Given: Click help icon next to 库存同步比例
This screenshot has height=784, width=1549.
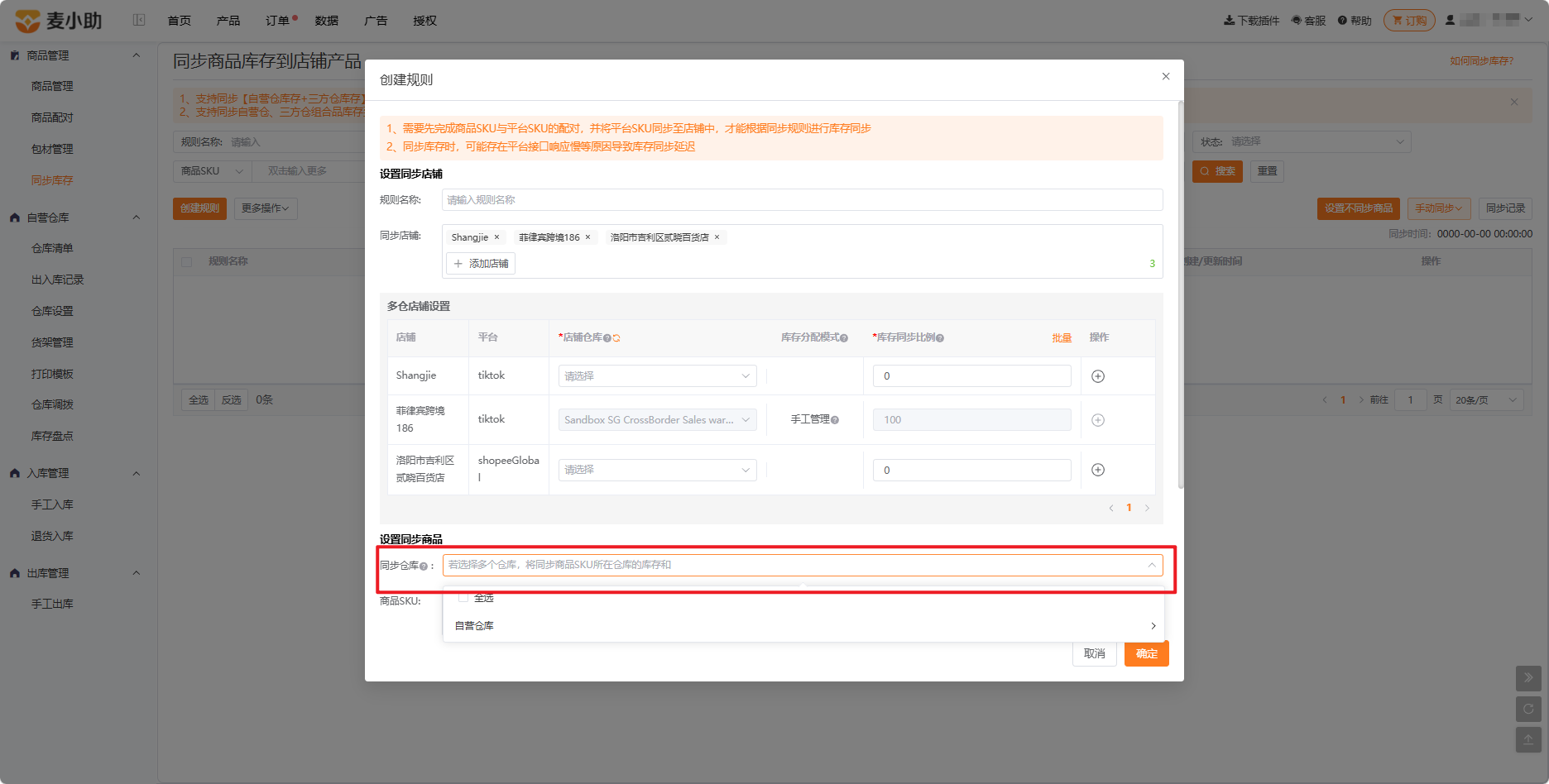Looking at the screenshot, I should (940, 338).
